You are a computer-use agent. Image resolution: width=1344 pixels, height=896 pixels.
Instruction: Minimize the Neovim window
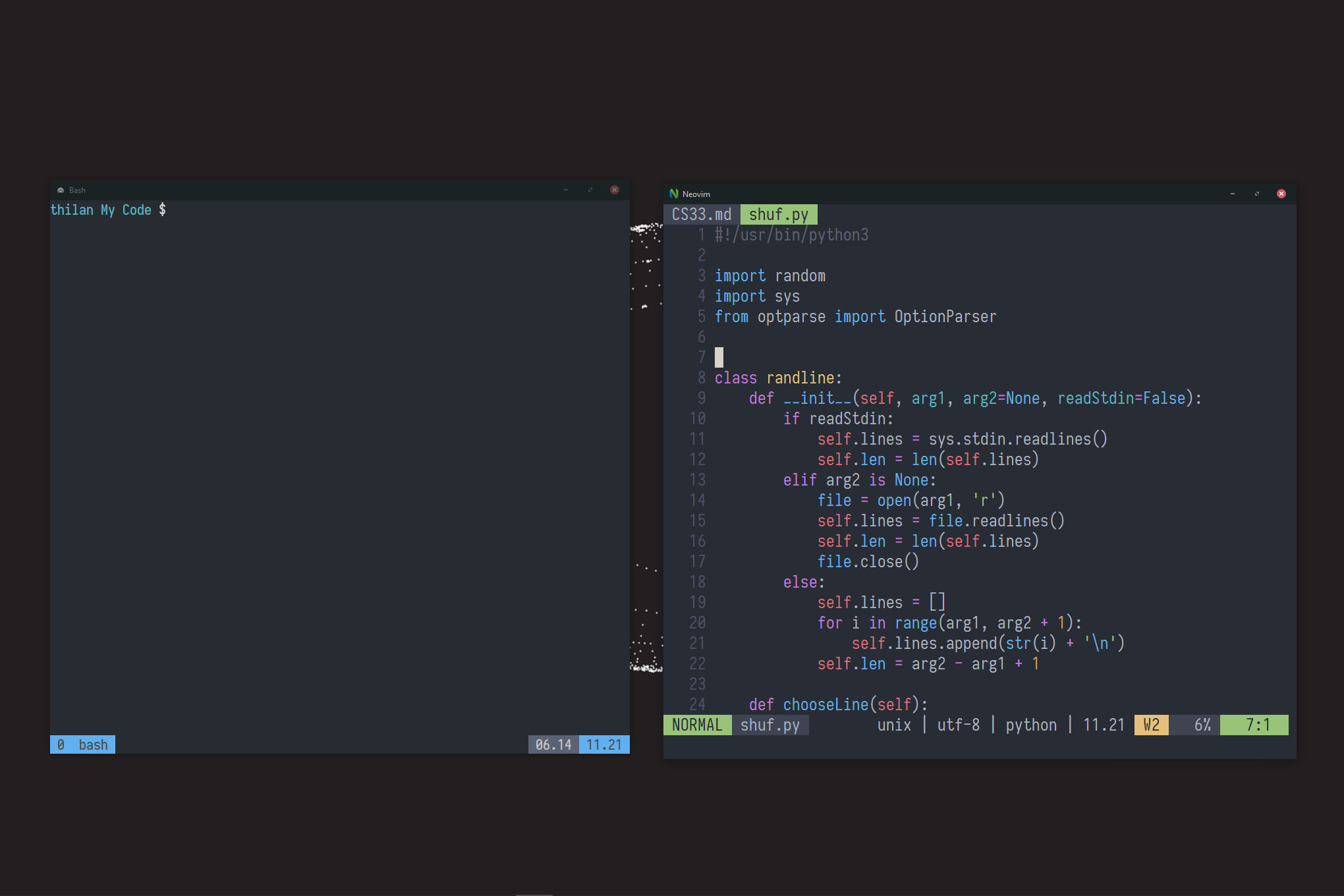[x=1232, y=194]
